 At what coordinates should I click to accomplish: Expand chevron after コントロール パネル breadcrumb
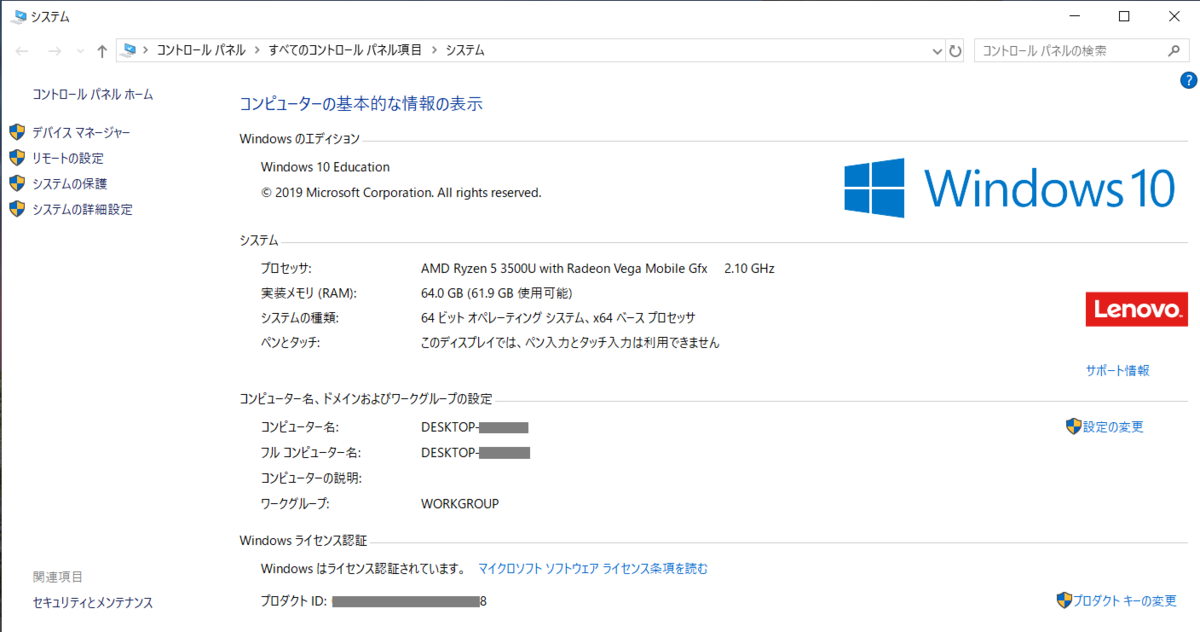tap(258, 50)
